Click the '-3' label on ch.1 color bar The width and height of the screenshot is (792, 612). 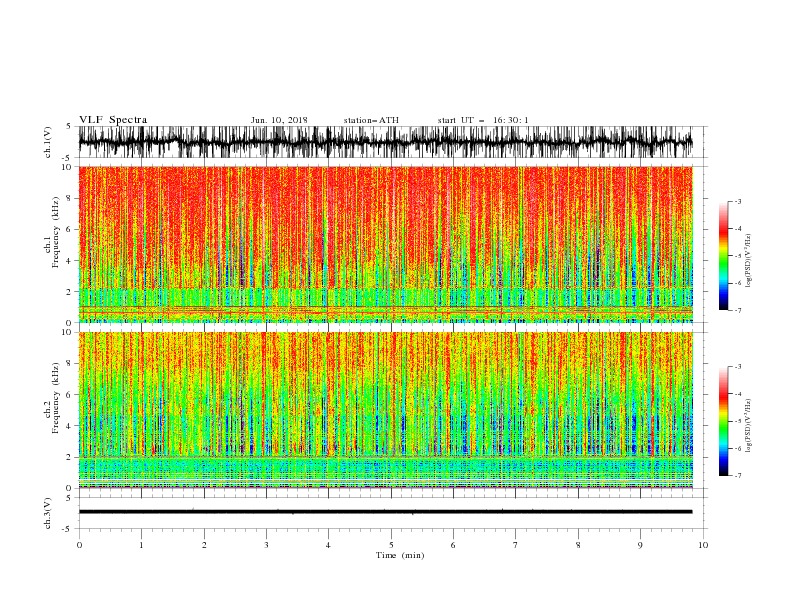click(737, 201)
